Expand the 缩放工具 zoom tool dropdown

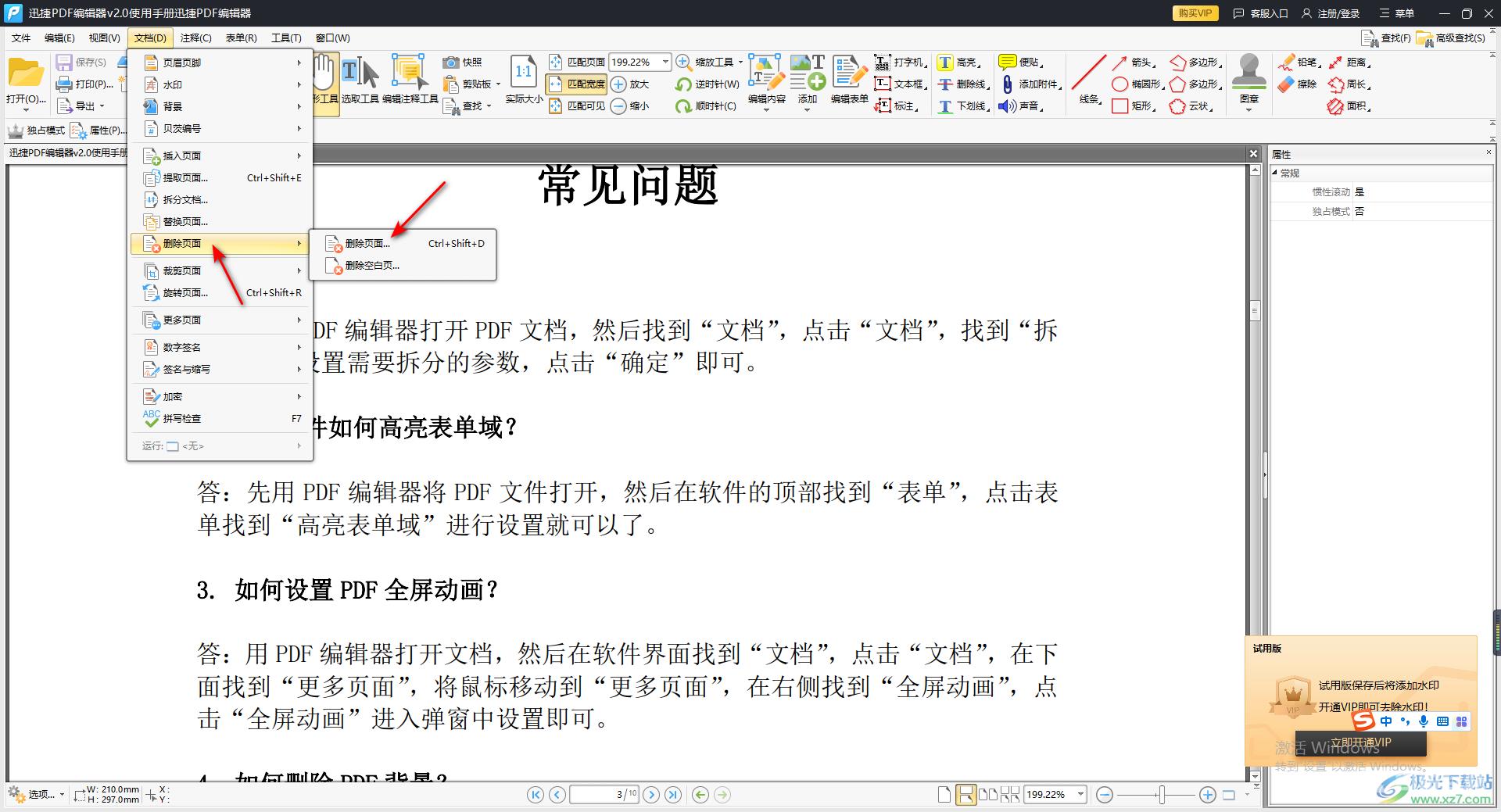740,62
